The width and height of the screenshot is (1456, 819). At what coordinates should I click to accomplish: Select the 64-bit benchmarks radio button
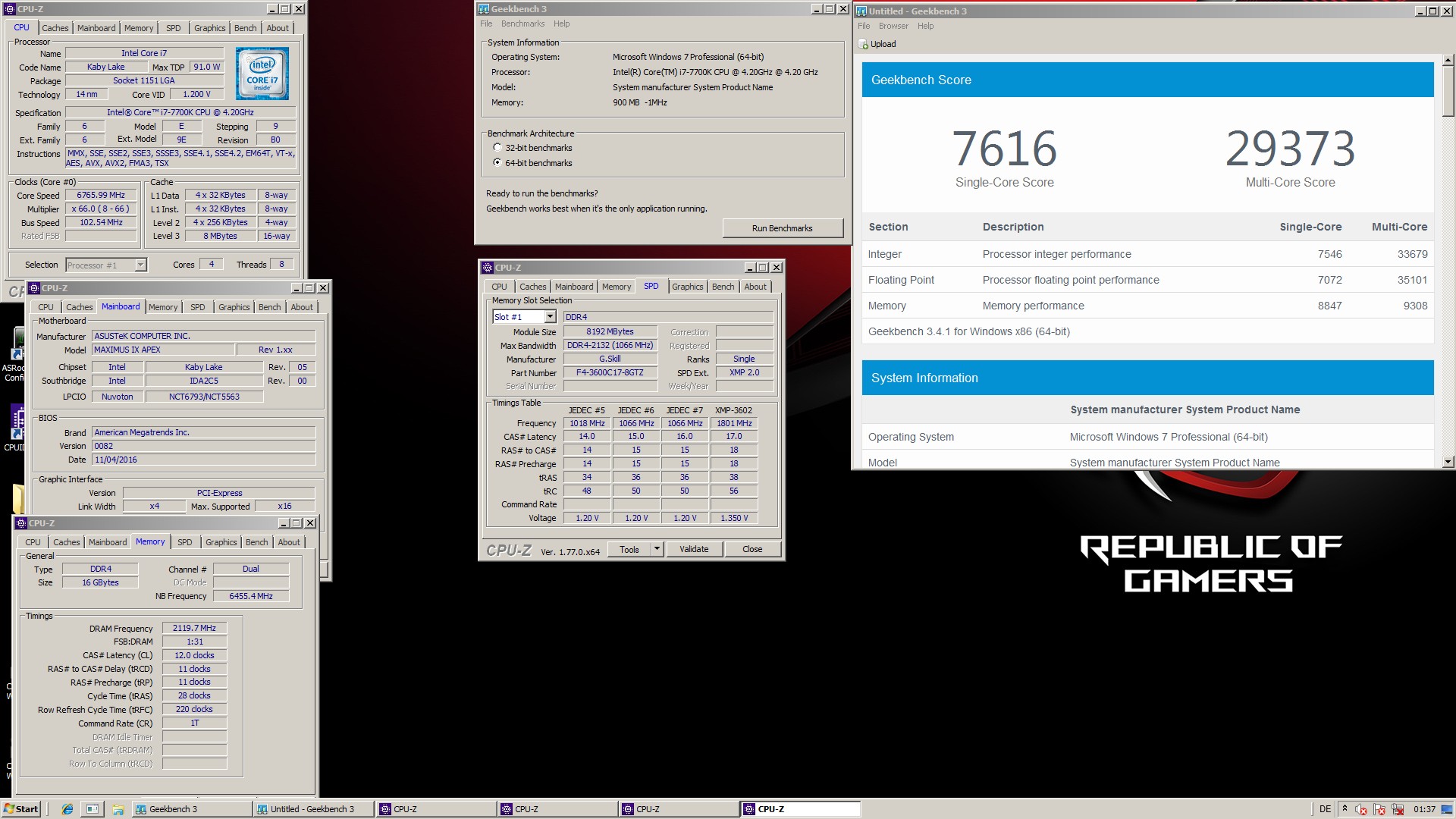[497, 162]
